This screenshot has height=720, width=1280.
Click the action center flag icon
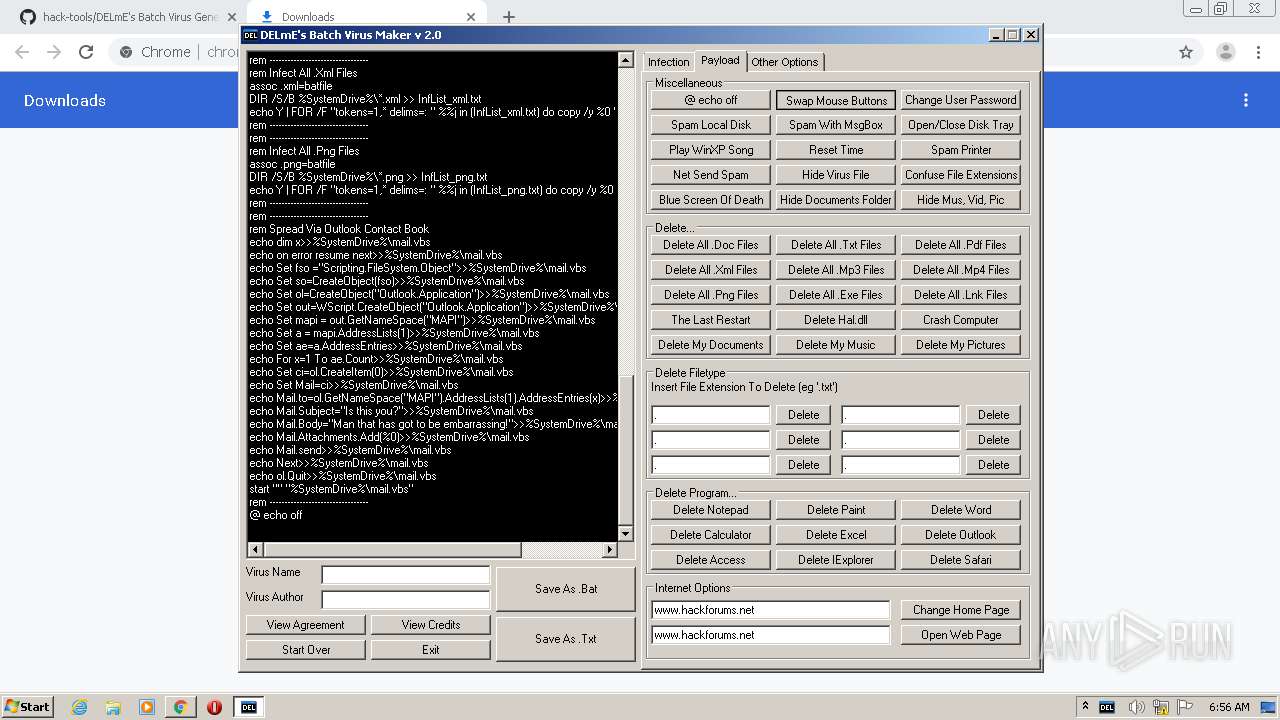pos(1186,707)
